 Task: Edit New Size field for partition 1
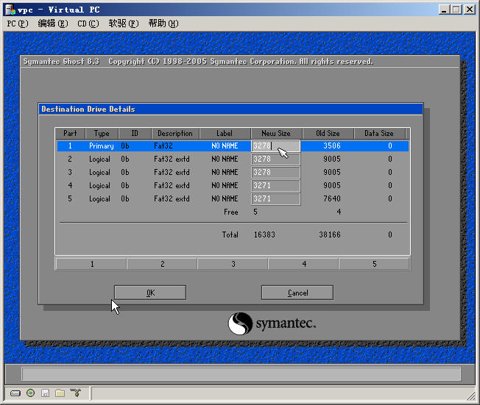tap(276, 146)
